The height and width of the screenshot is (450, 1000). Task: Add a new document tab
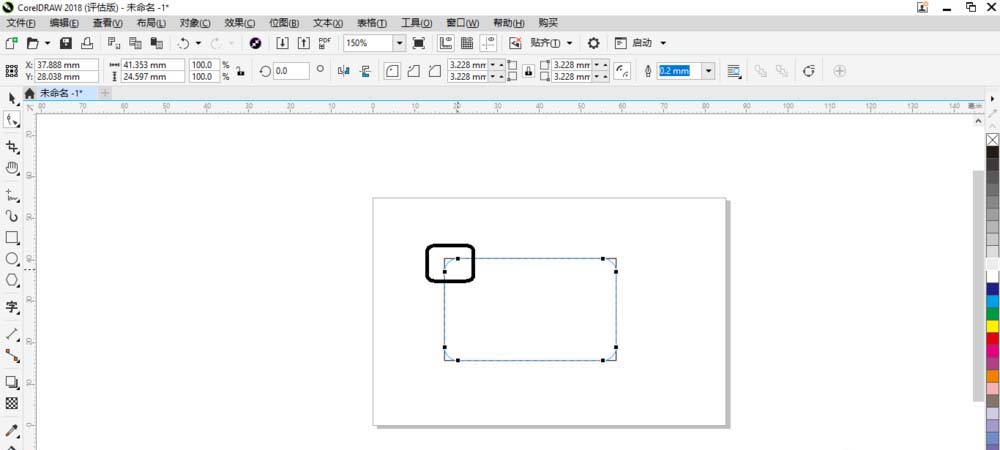coord(105,93)
